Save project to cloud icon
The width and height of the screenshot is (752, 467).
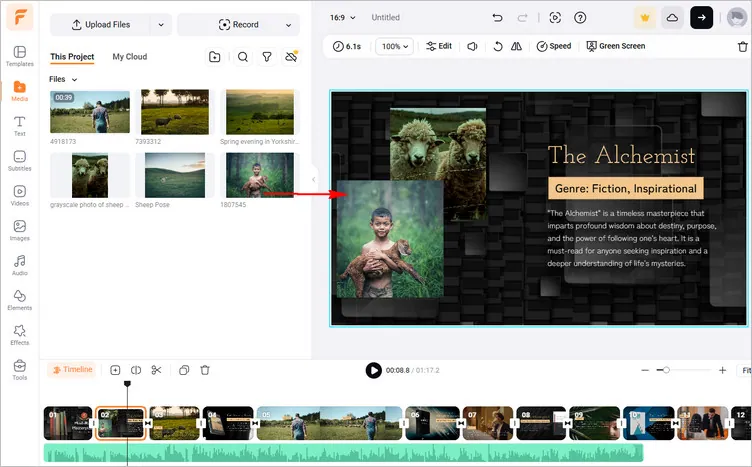(x=672, y=18)
